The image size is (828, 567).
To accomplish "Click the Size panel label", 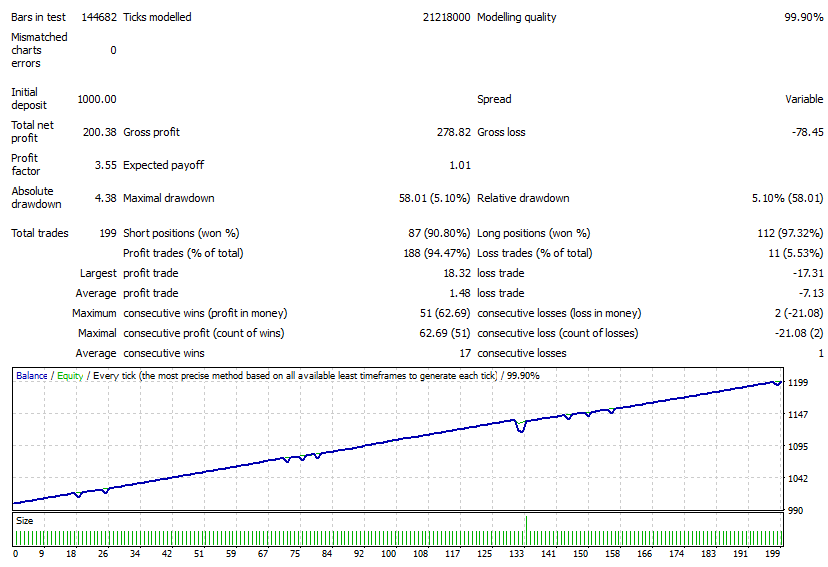I will pos(24,521).
